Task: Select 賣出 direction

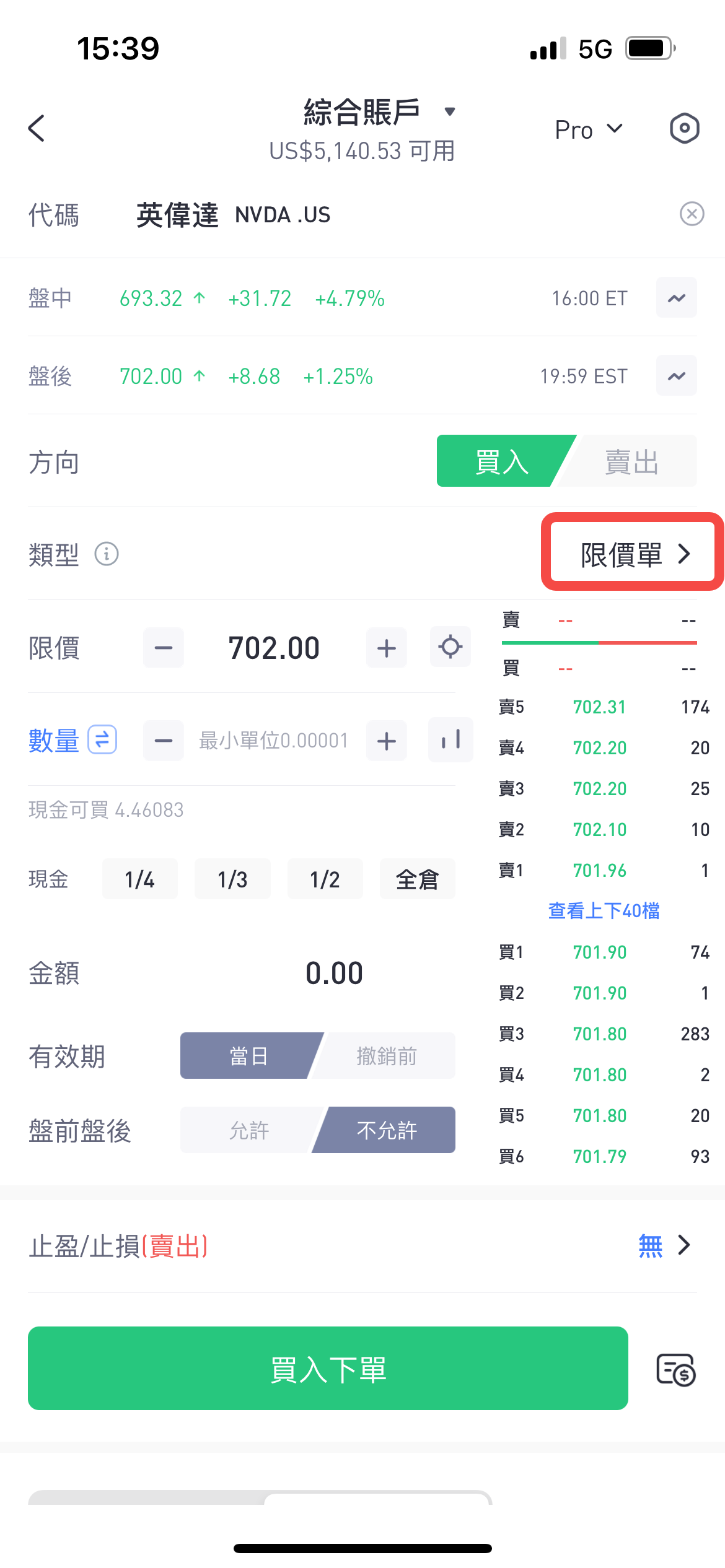Action: tap(631, 461)
